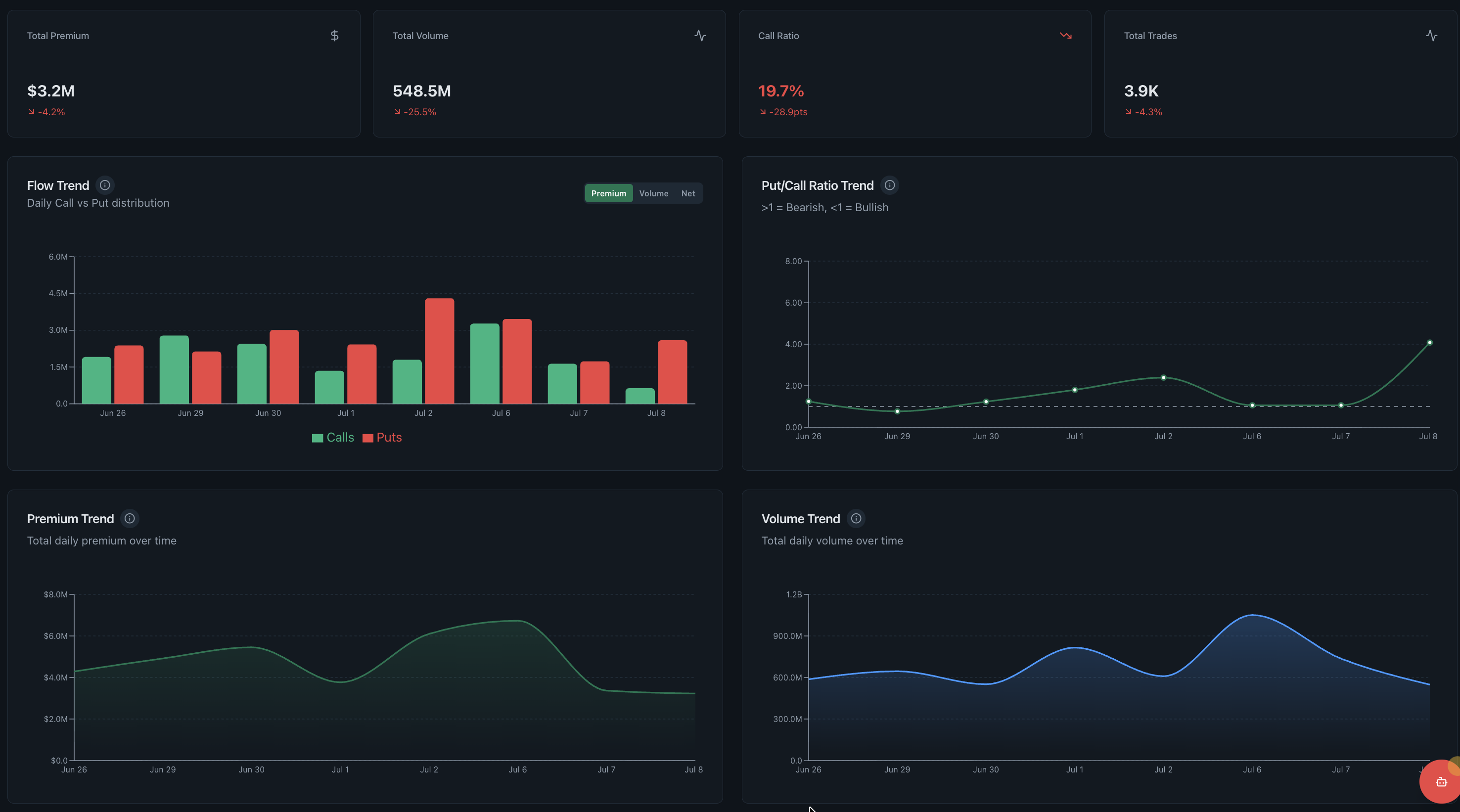Click the -28.9pts call ratio change text
Viewport: 1460px width, 812px height.
pyautogui.click(x=788, y=112)
